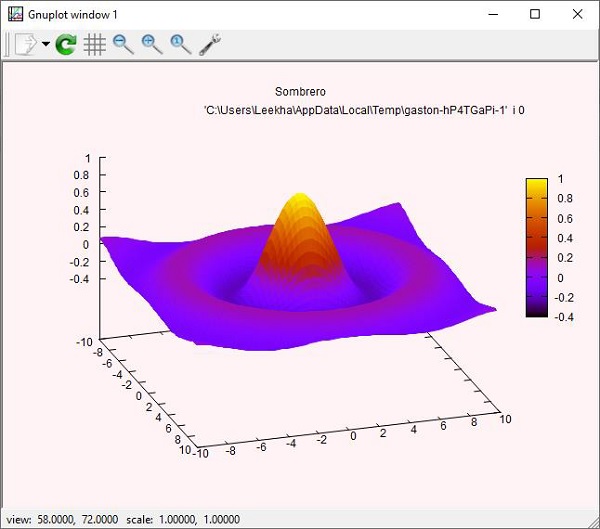
Task: Minimize the Gnuplot window
Action: click(x=489, y=14)
